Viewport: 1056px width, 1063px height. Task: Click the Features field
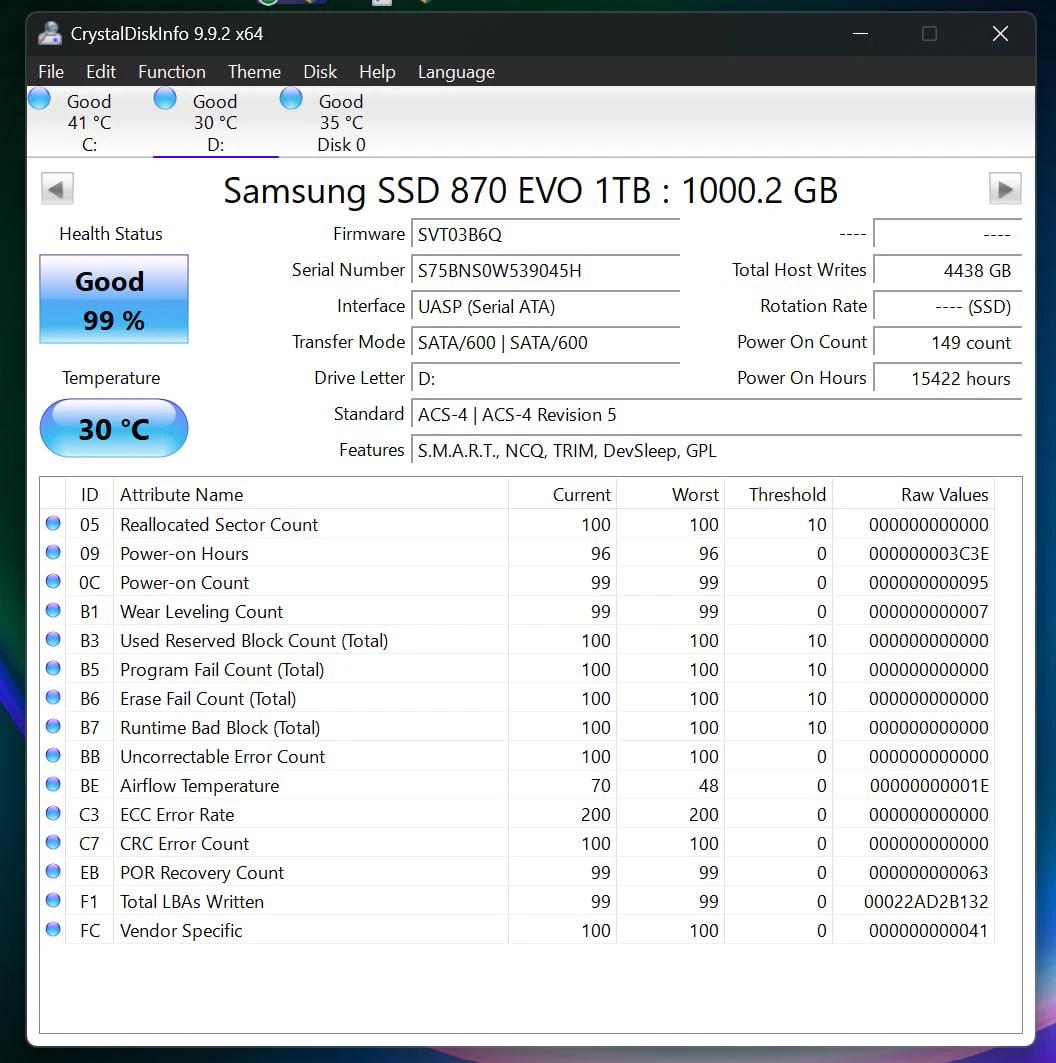point(716,450)
